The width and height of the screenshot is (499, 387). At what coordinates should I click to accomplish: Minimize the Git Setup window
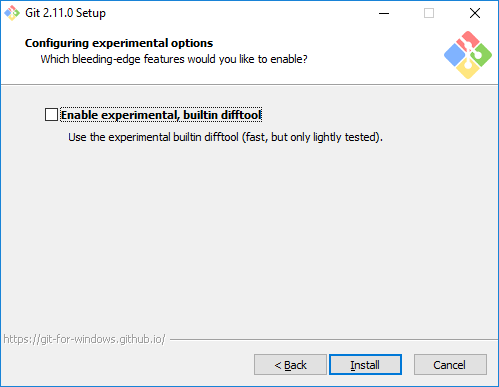click(384, 13)
